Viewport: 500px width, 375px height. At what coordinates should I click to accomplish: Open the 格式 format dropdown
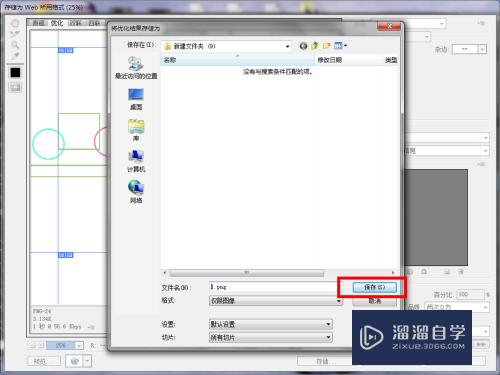[x=275, y=301]
